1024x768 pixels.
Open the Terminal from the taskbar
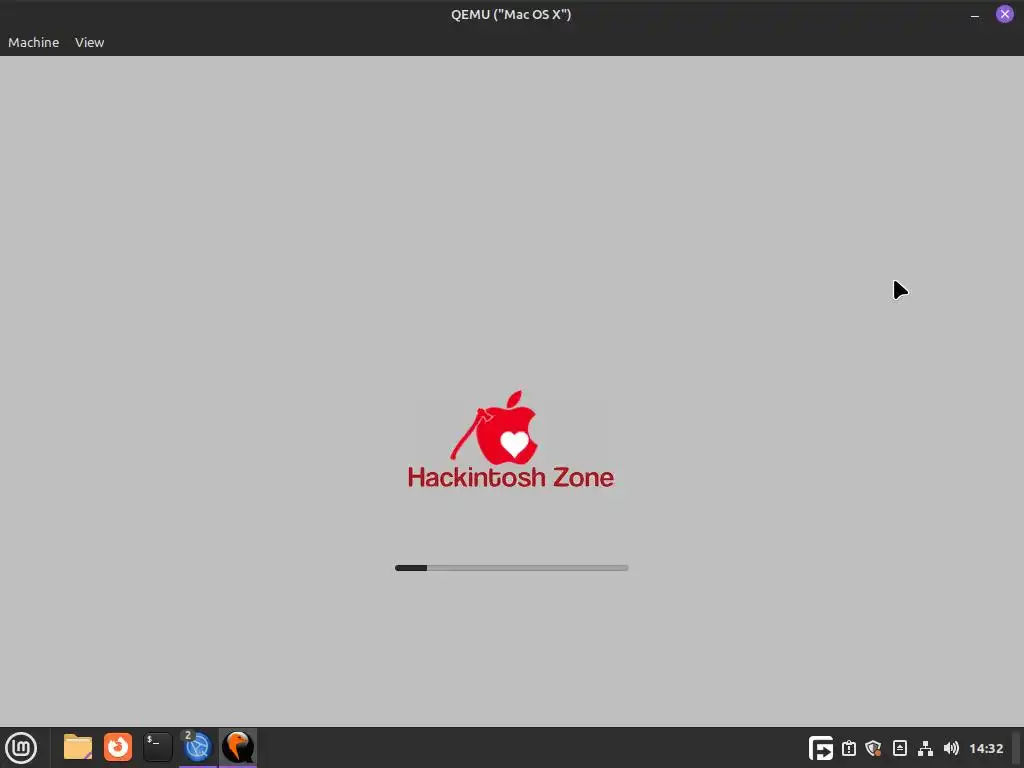pyautogui.click(x=157, y=747)
